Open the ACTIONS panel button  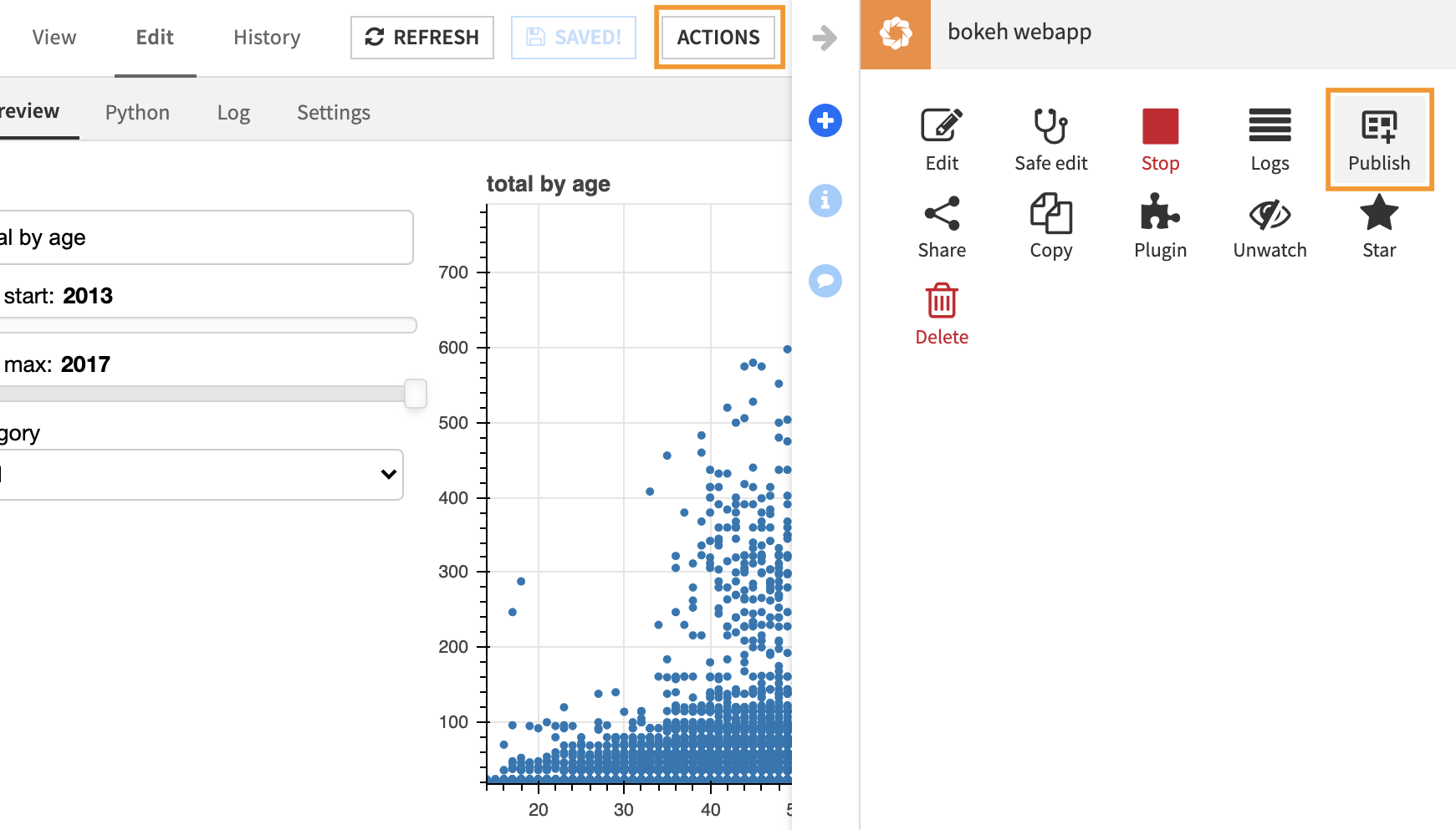(x=718, y=38)
